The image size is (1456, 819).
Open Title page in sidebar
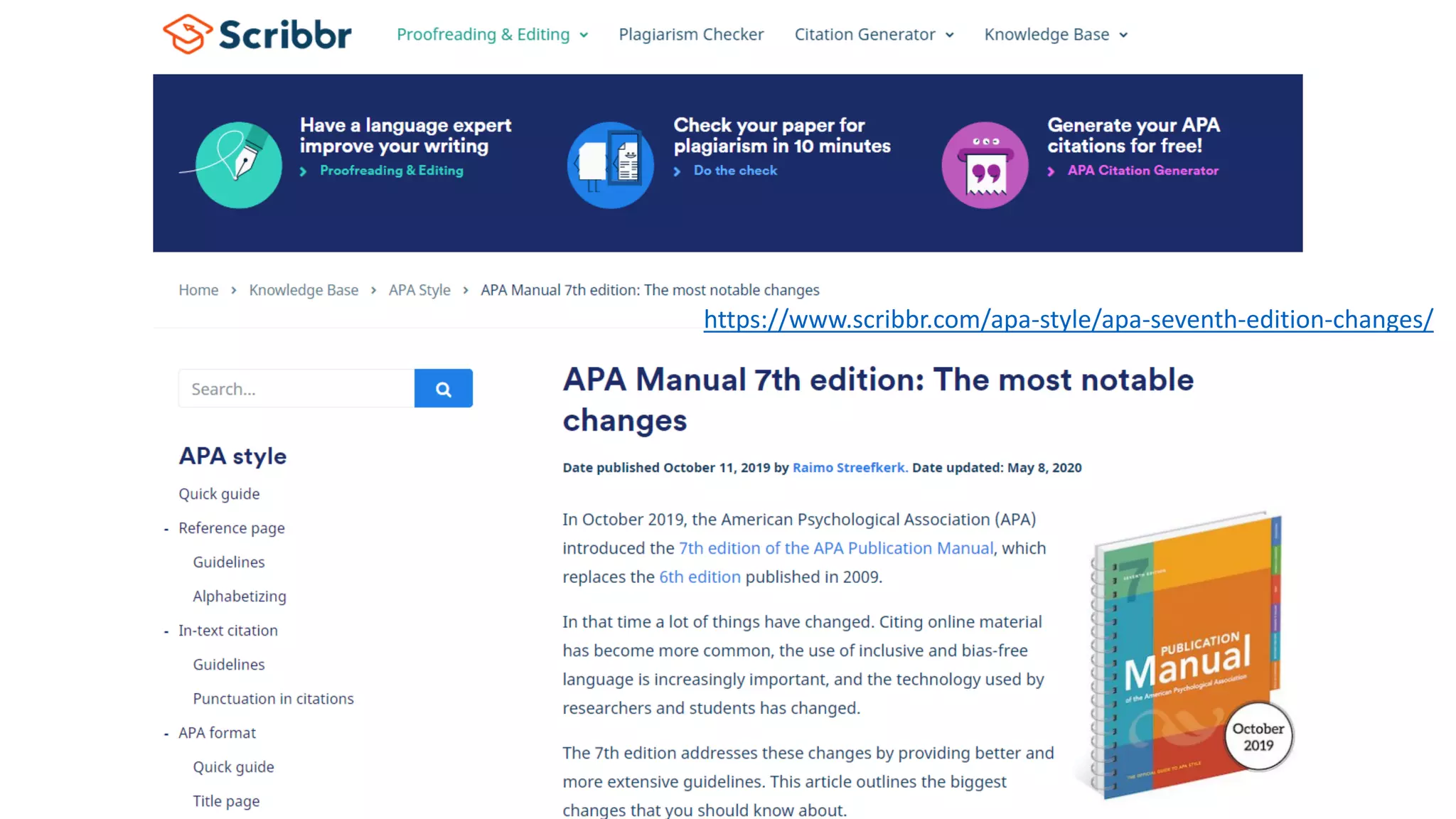226,801
